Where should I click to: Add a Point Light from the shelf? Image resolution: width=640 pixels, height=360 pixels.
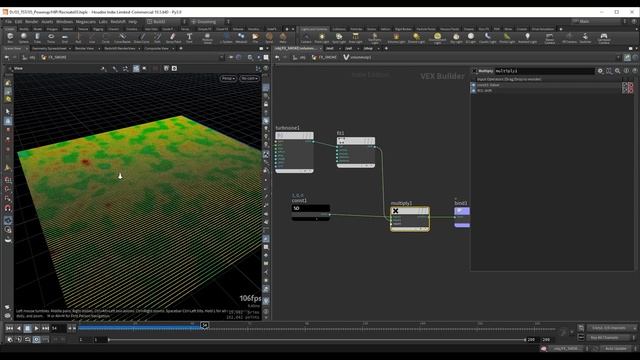322,38
